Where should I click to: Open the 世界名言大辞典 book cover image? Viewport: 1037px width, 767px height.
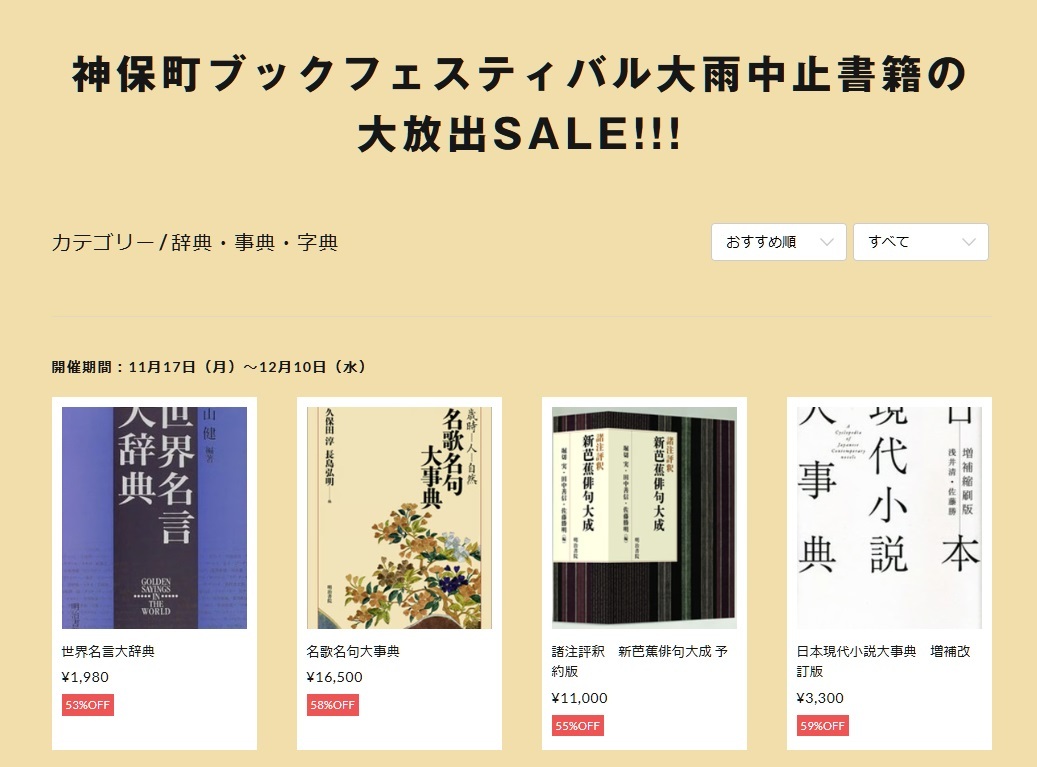coord(154,518)
